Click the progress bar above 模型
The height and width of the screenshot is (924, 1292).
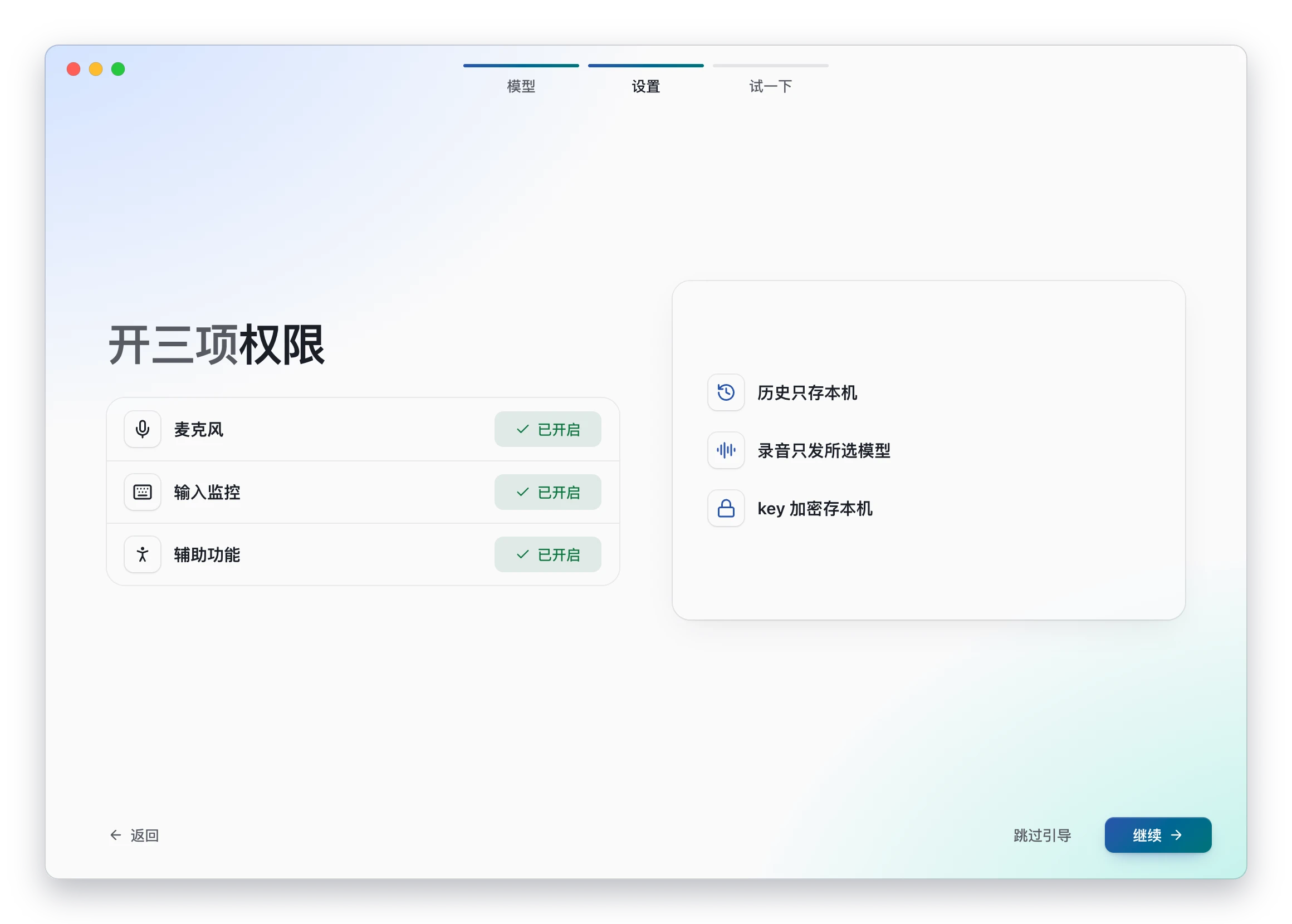tap(521, 66)
